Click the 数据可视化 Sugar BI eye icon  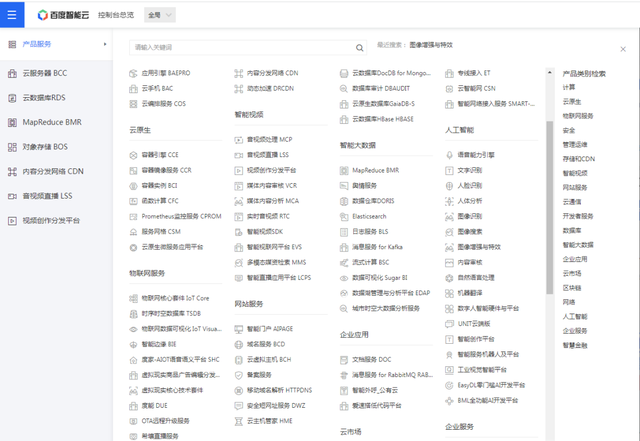click(x=344, y=278)
